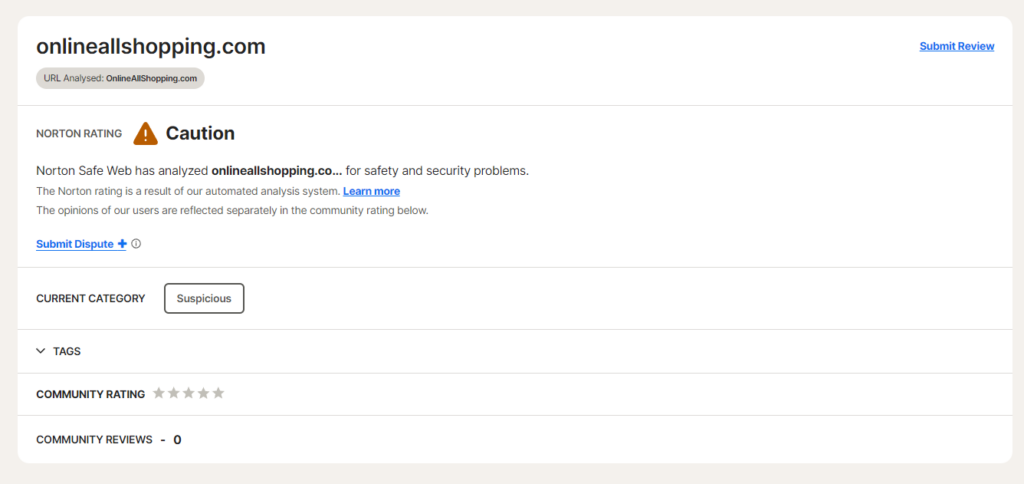This screenshot has width=1024, height=484.
Task: Click the blue plus icon after Submit Dispute
Action: click(x=122, y=244)
